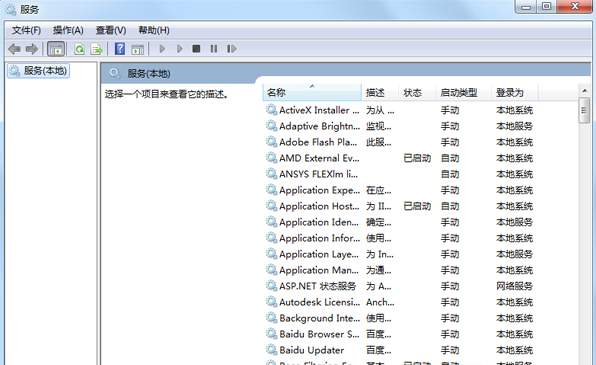Open the 查看(V) menu
This screenshot has width=596, height=365.
point(111,30)
